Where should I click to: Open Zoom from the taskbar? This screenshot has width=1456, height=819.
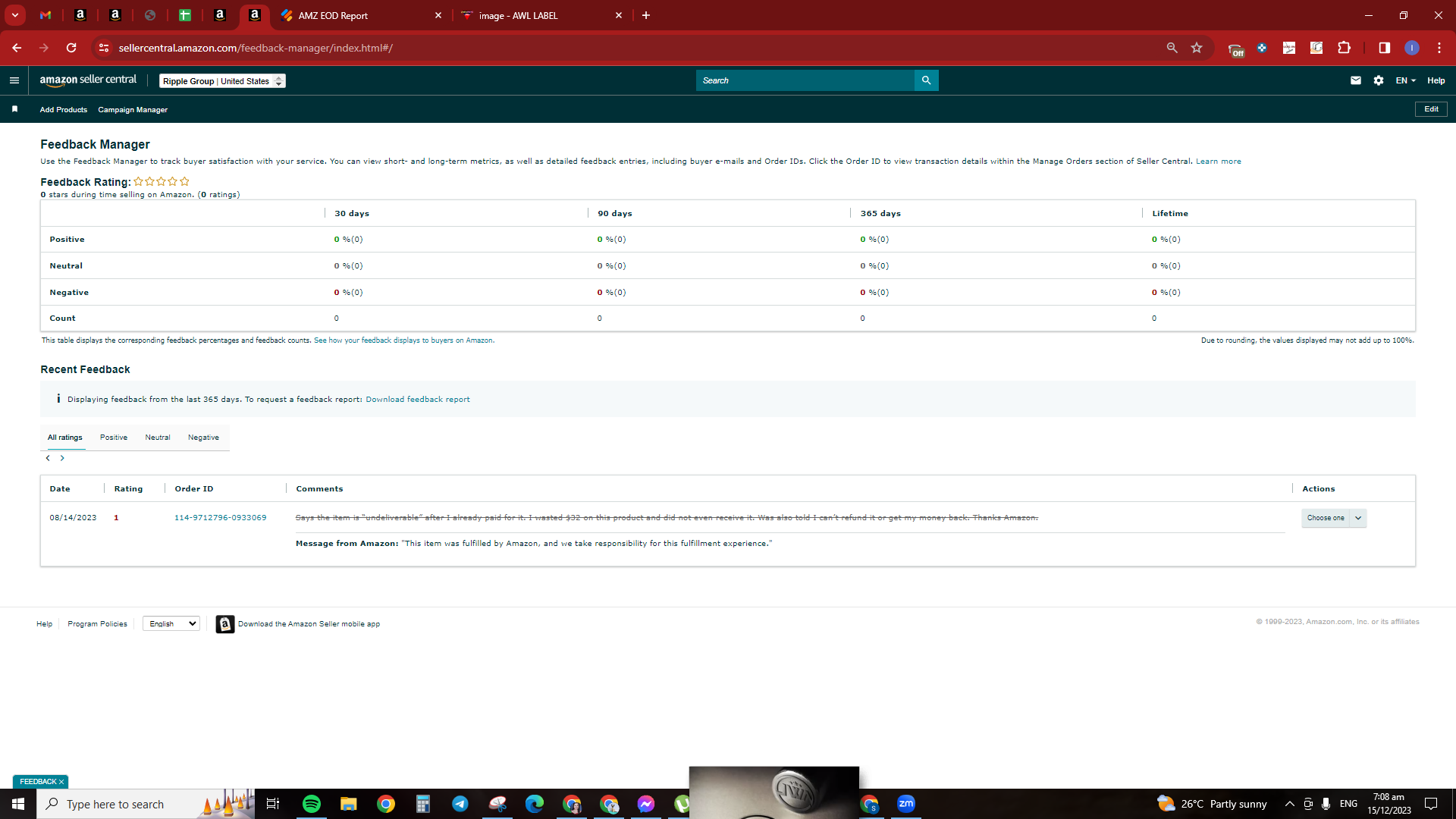click(x=906, y=804)
